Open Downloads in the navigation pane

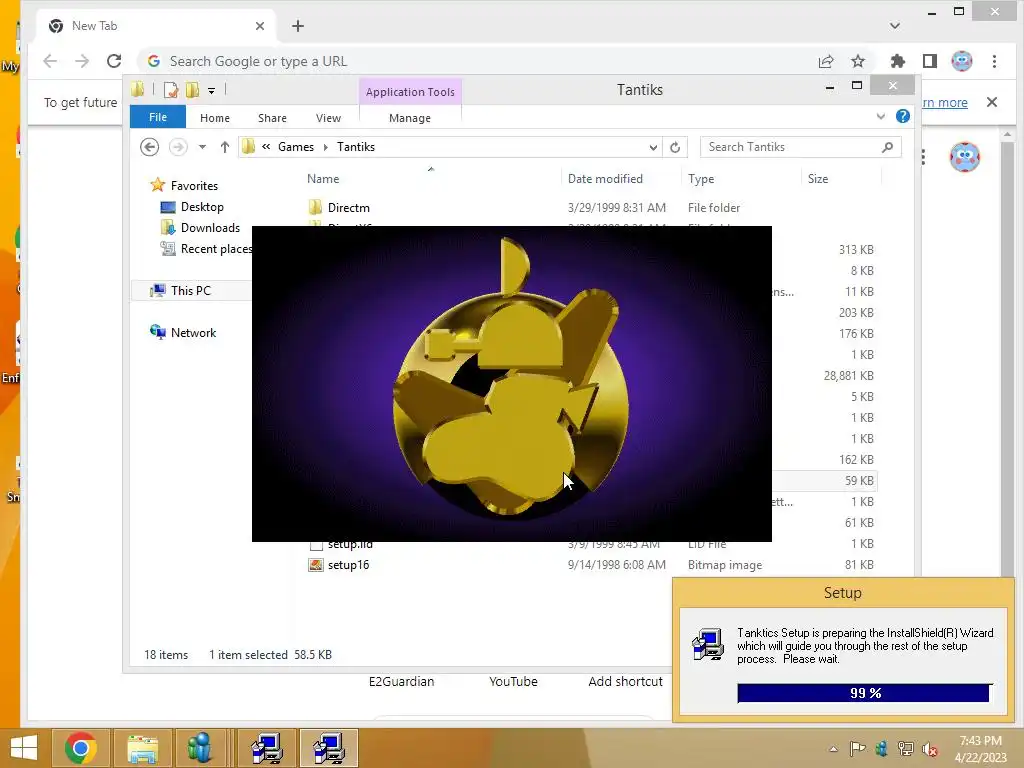point(210,228)
